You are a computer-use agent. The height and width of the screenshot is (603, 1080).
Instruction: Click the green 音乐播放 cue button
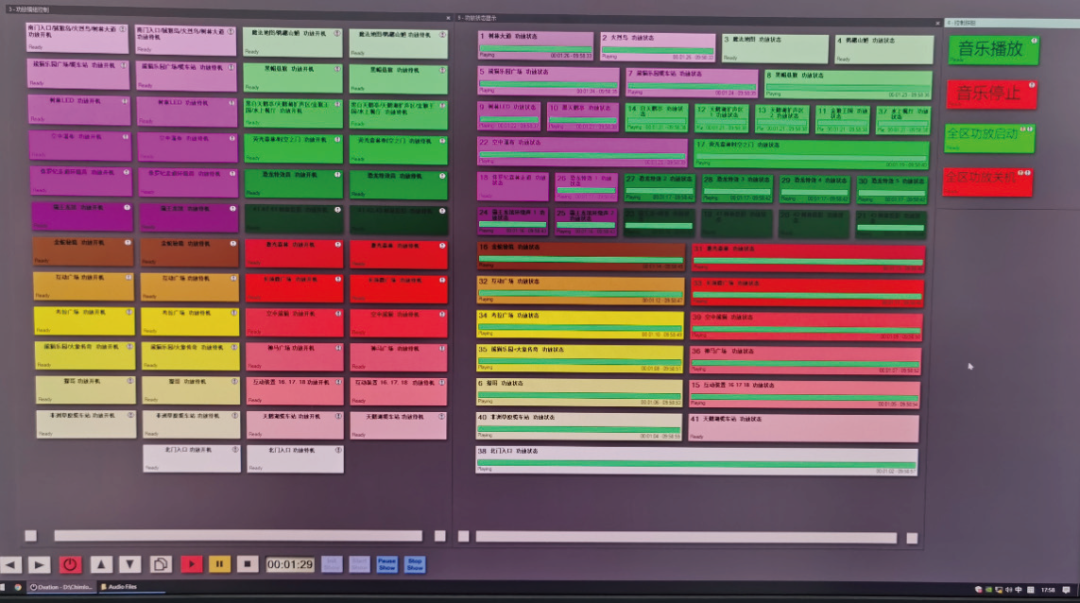pos(992,50)
